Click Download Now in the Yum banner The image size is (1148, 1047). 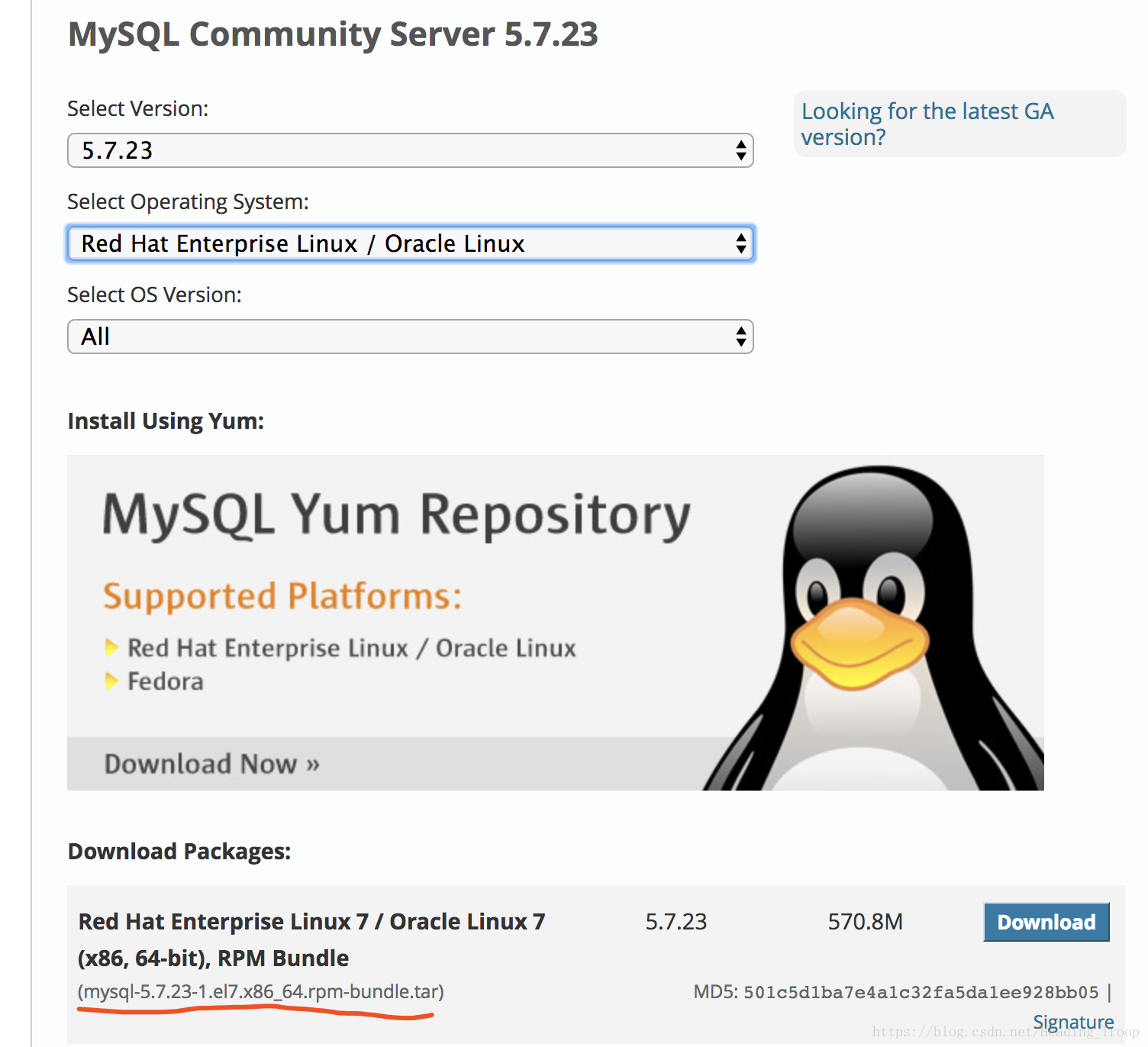tap(211, 764)
